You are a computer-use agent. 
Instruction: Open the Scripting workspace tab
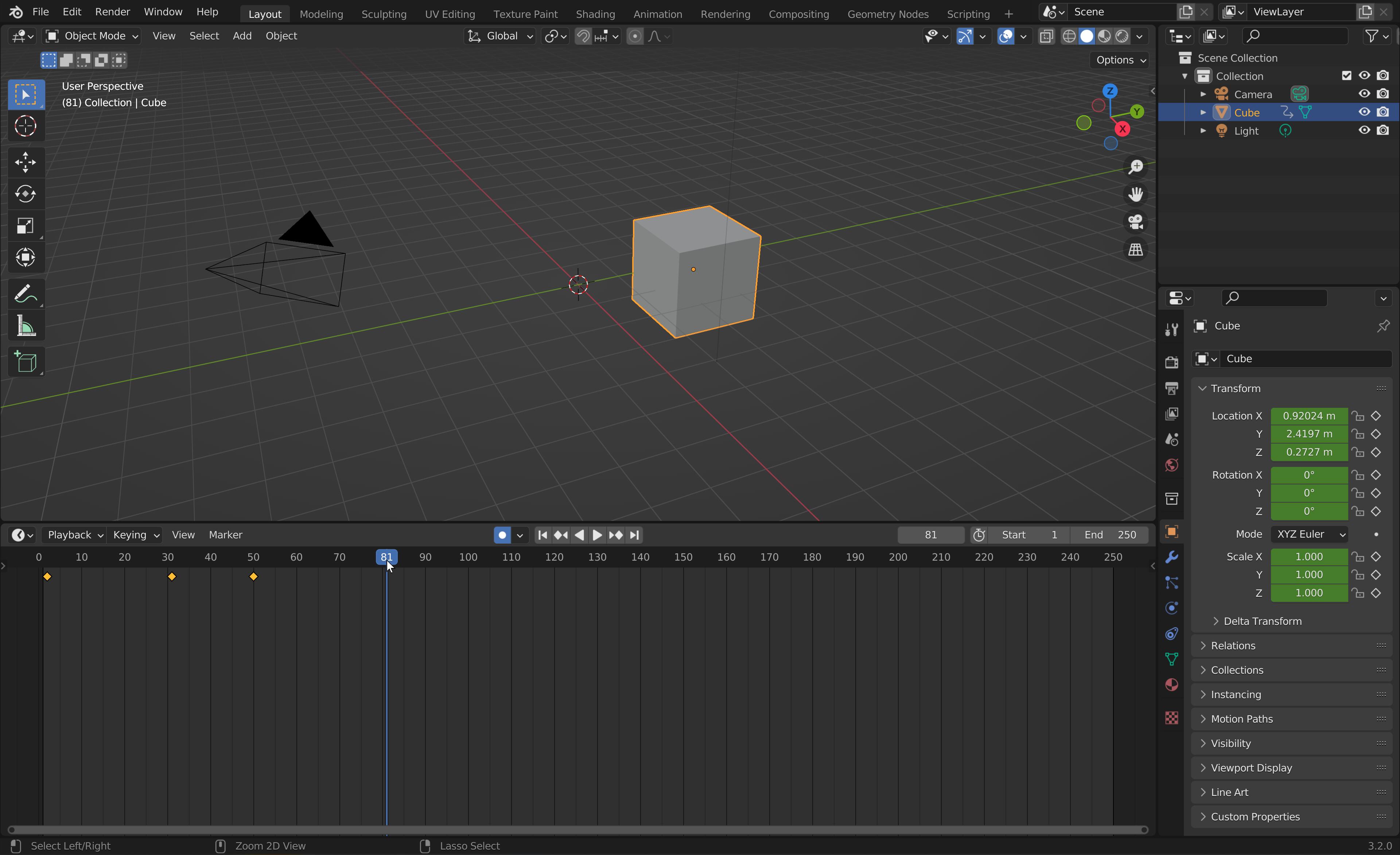[x=968, y=13]
